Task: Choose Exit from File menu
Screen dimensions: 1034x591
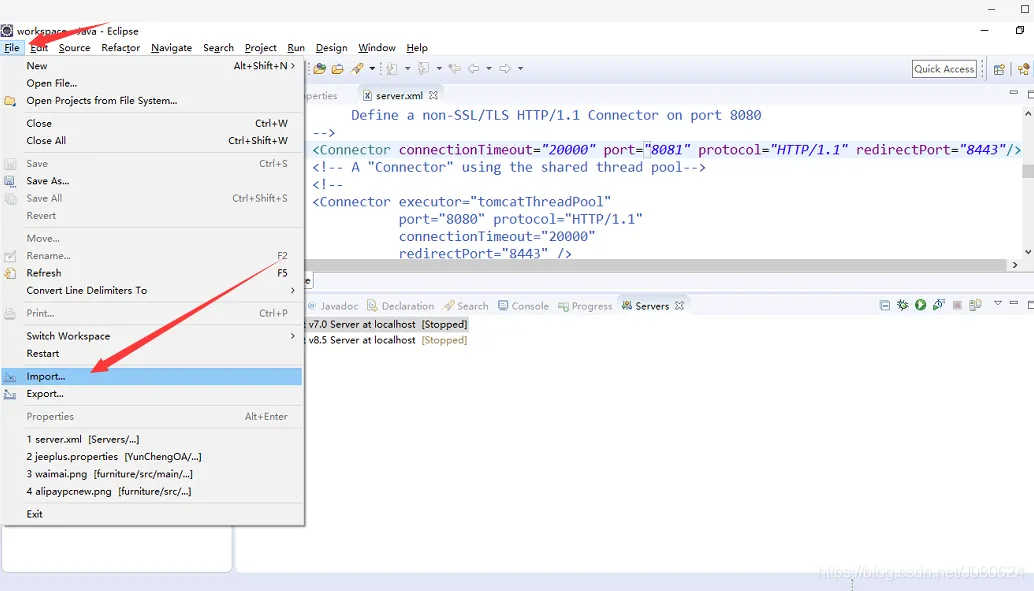Action: pos(152,514)
